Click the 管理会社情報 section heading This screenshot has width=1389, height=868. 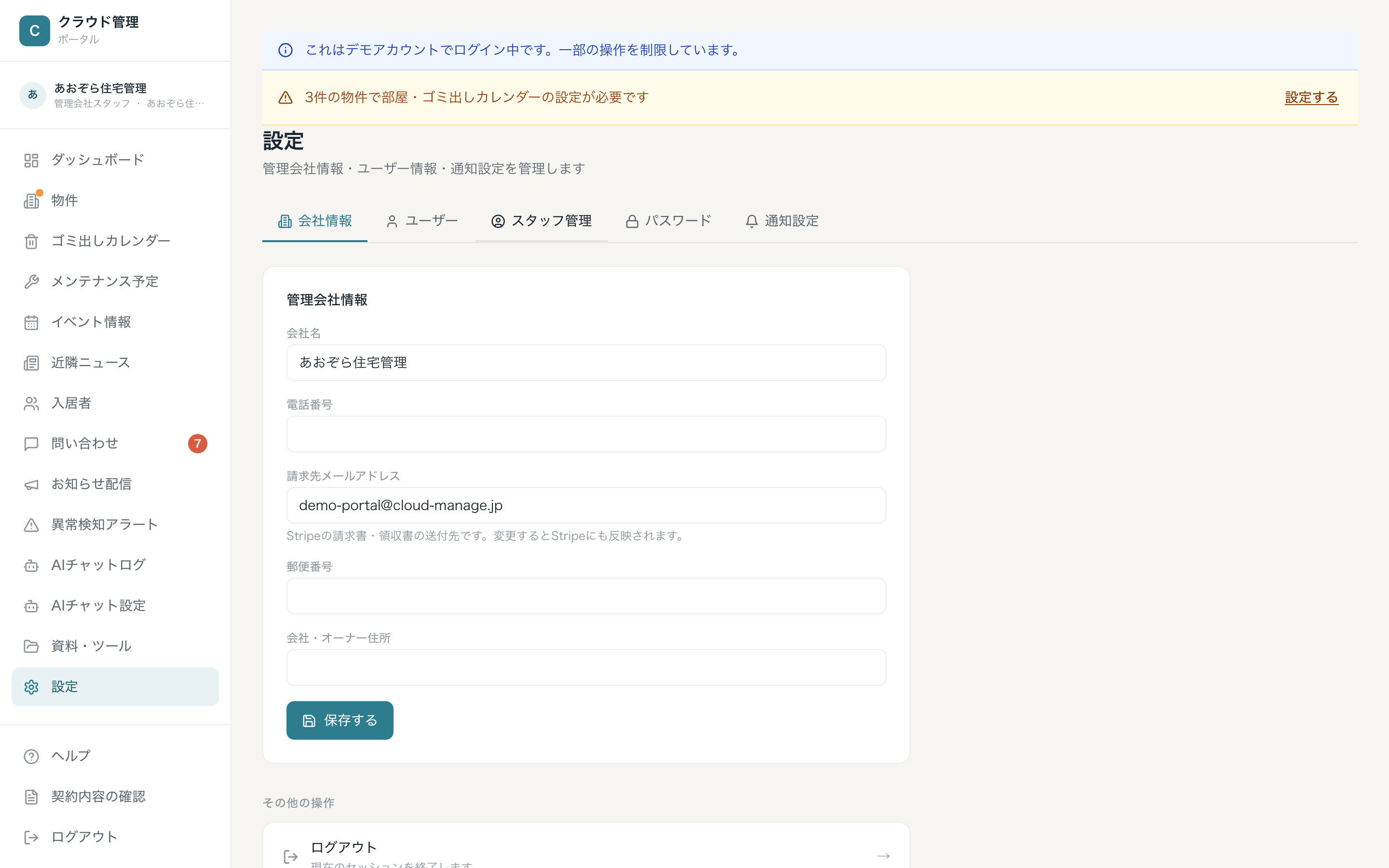pyautogui.click(x=327, y=300)
